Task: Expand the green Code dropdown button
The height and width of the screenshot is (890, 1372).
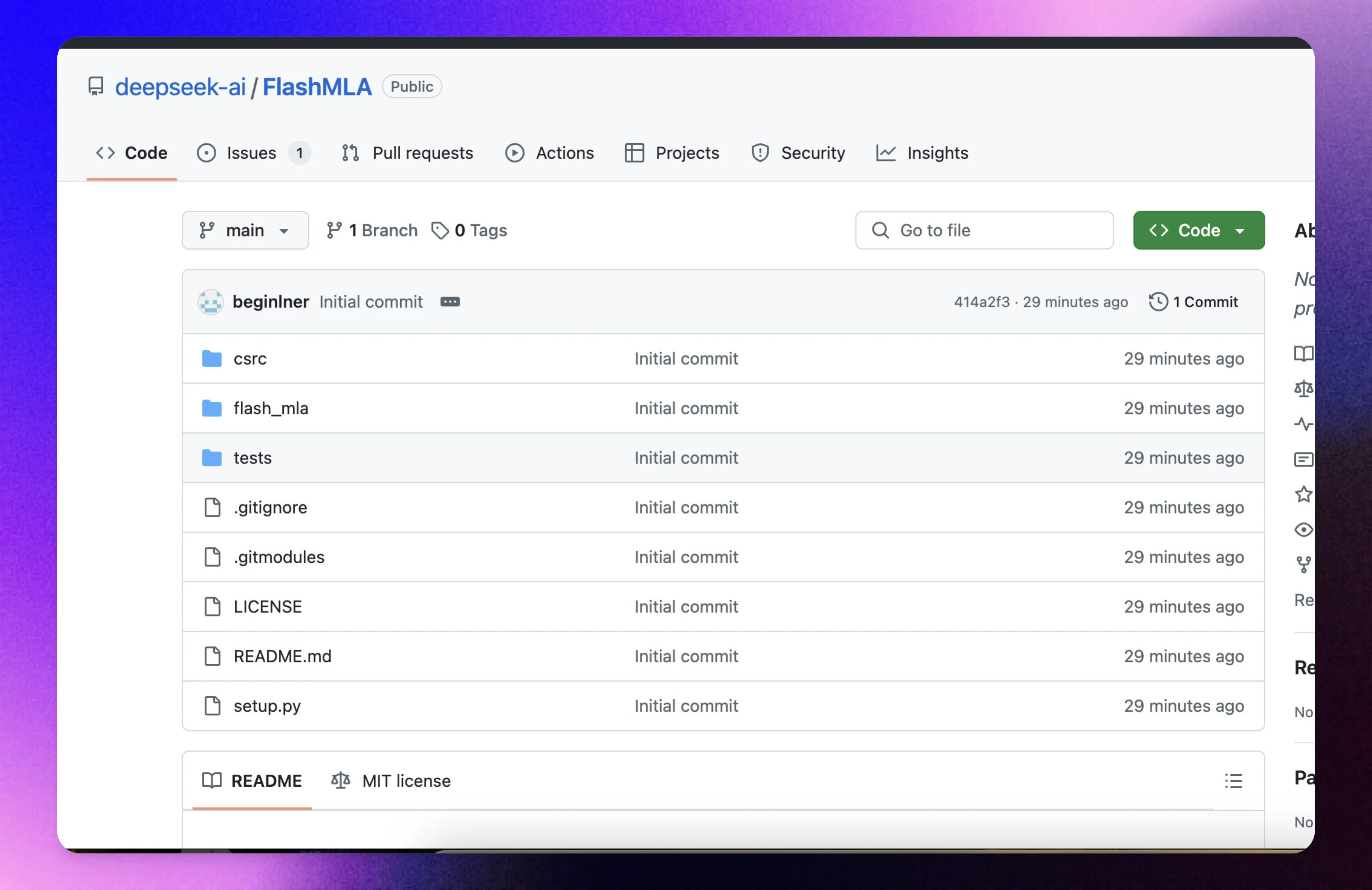Action: 1199,230
